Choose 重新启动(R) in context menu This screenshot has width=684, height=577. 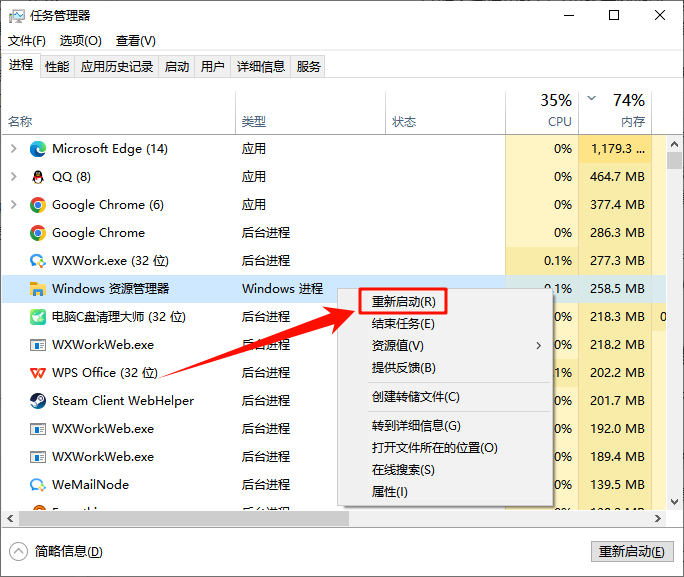click(404, 301)
